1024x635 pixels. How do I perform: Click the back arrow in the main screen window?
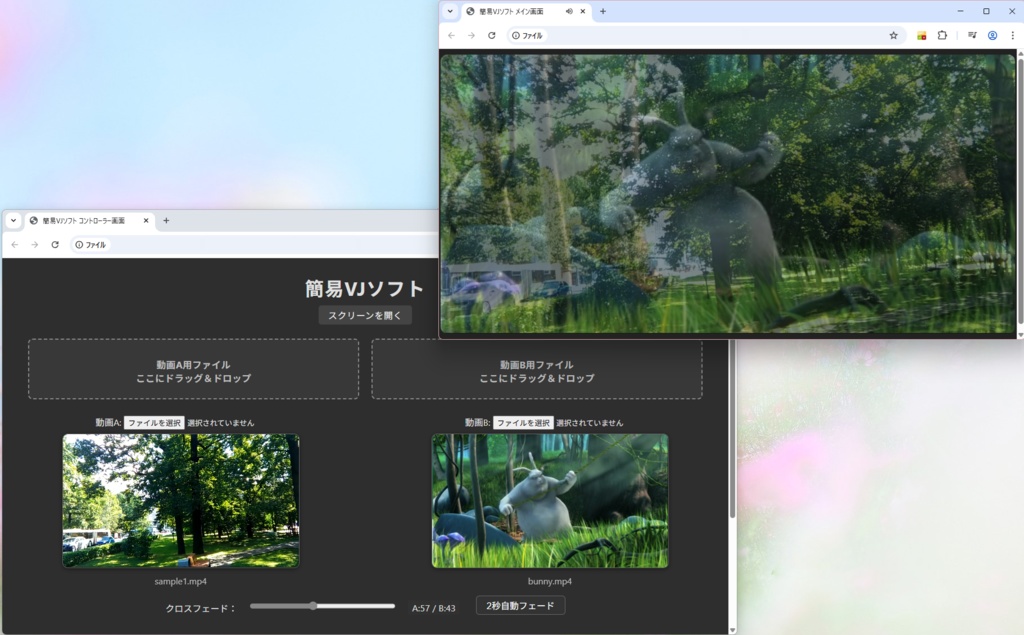[x=451, y=35]
